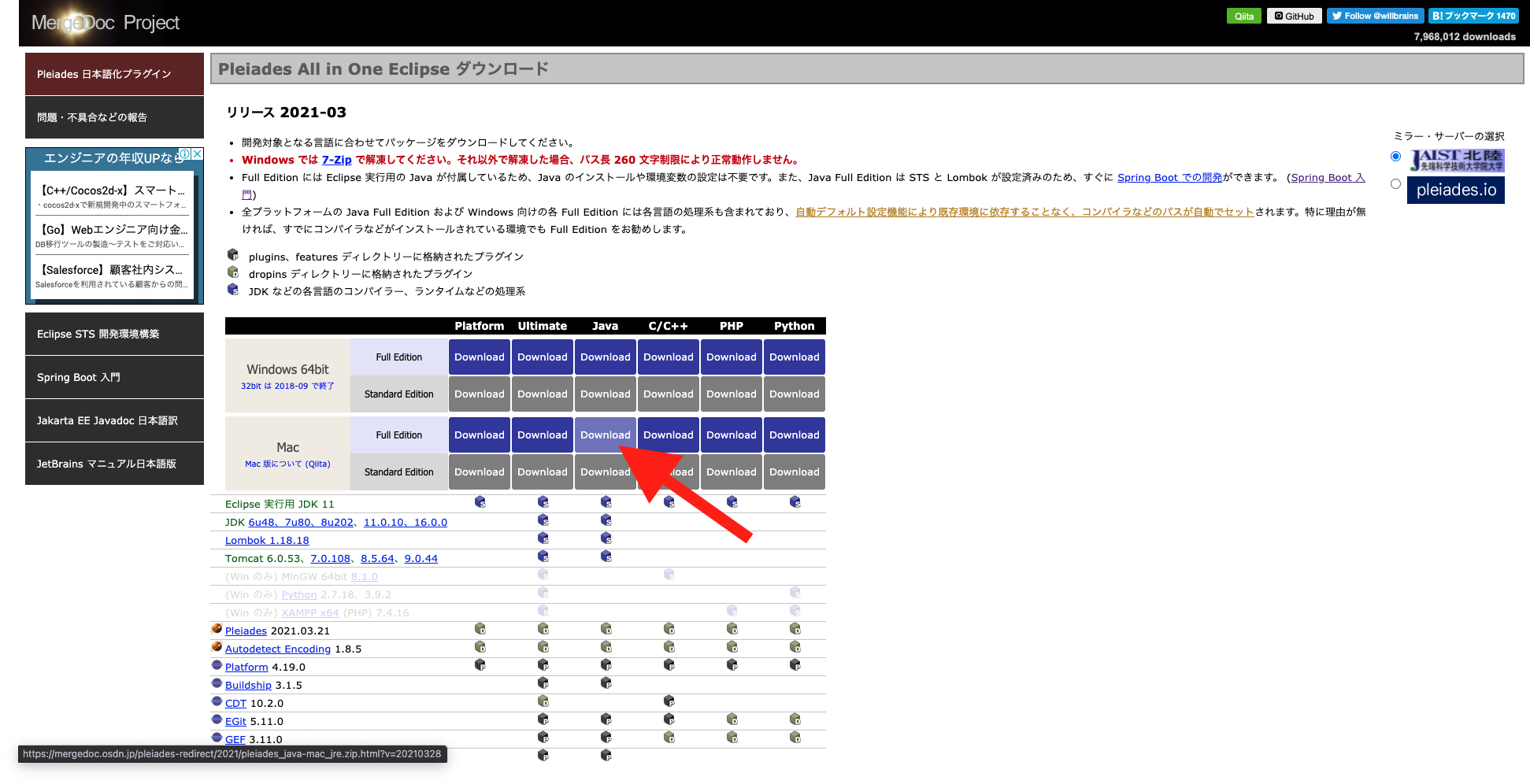Viewport: 1530px width, 784px height.
Task: Click the green Qiita button
Action: click(x=1244, y=16)
